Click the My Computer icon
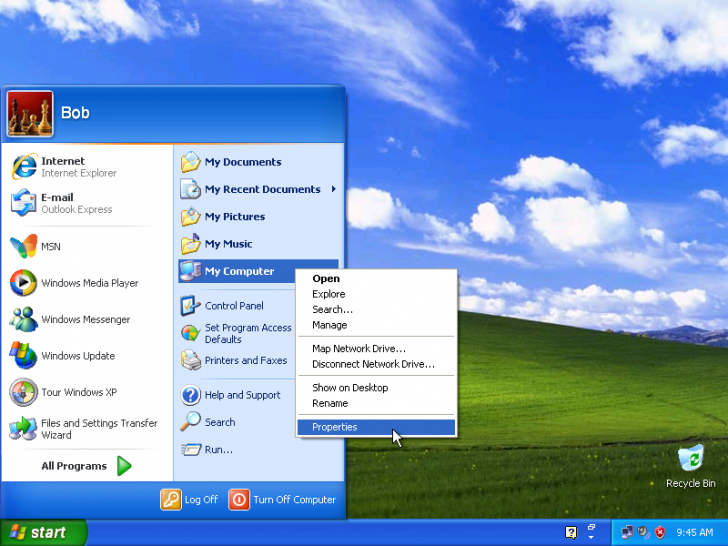The height and width of the screenshot is (546, 728). tap(190, 271)
